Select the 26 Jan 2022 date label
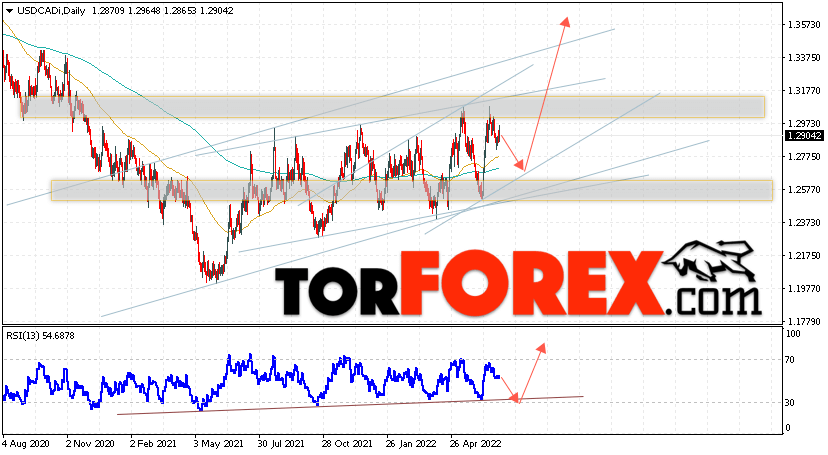This screenshot has height=455, width=828. pos(411,444)
